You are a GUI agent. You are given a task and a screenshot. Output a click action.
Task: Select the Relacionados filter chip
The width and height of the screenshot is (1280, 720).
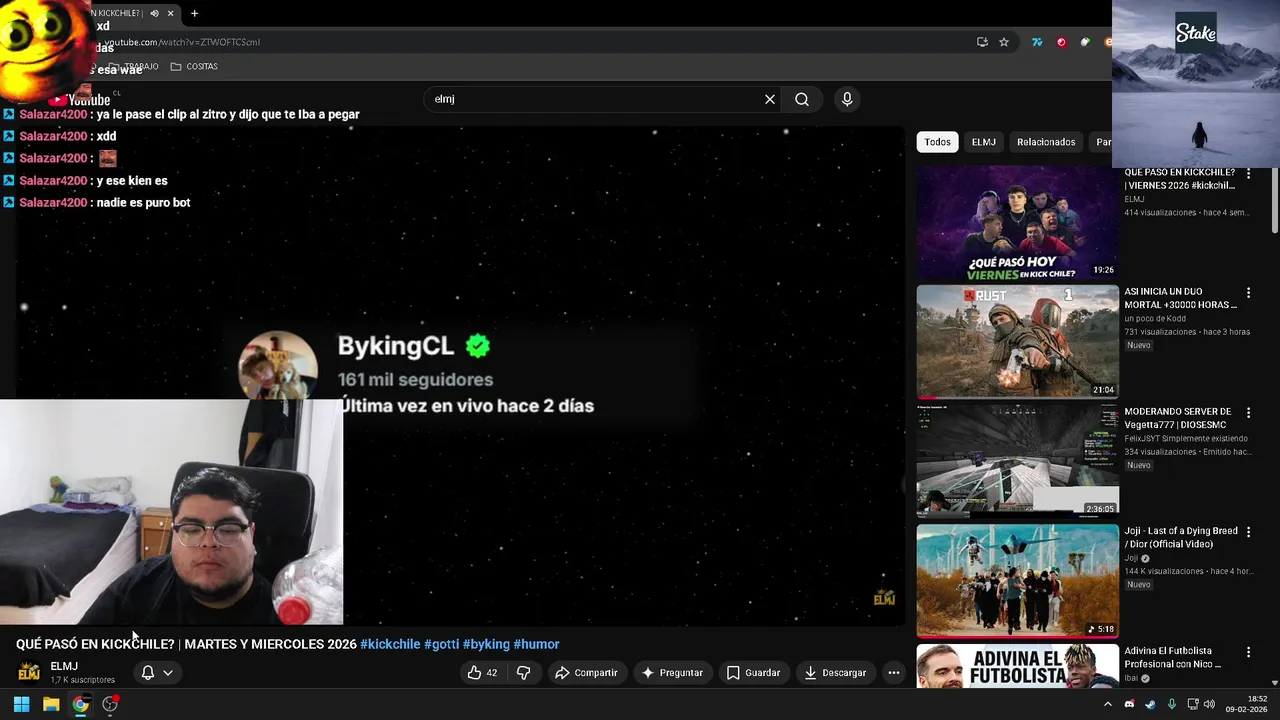pos(1046,142)
